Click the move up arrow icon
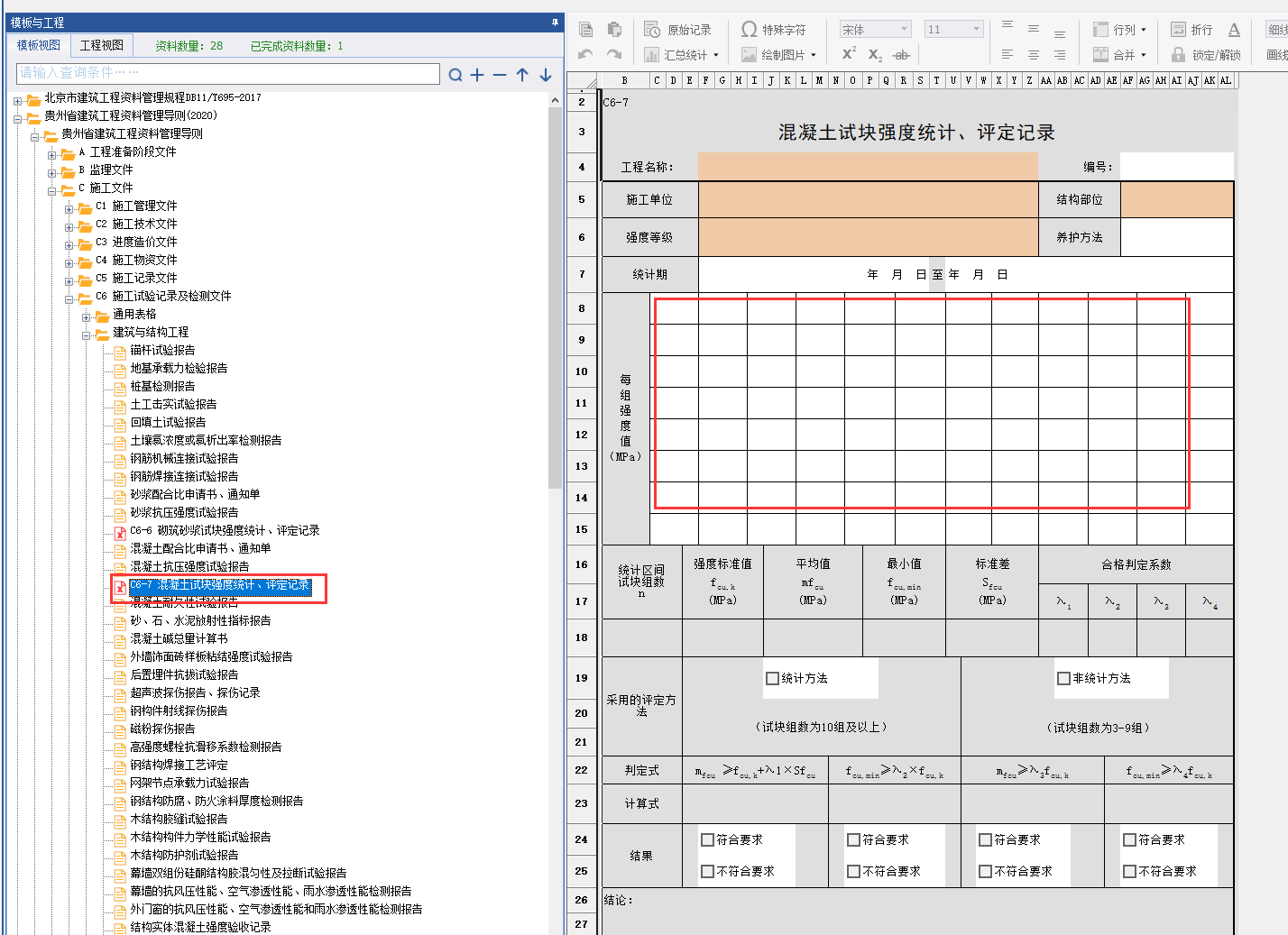Screen dimensions: 1288x935 point(522,75)
